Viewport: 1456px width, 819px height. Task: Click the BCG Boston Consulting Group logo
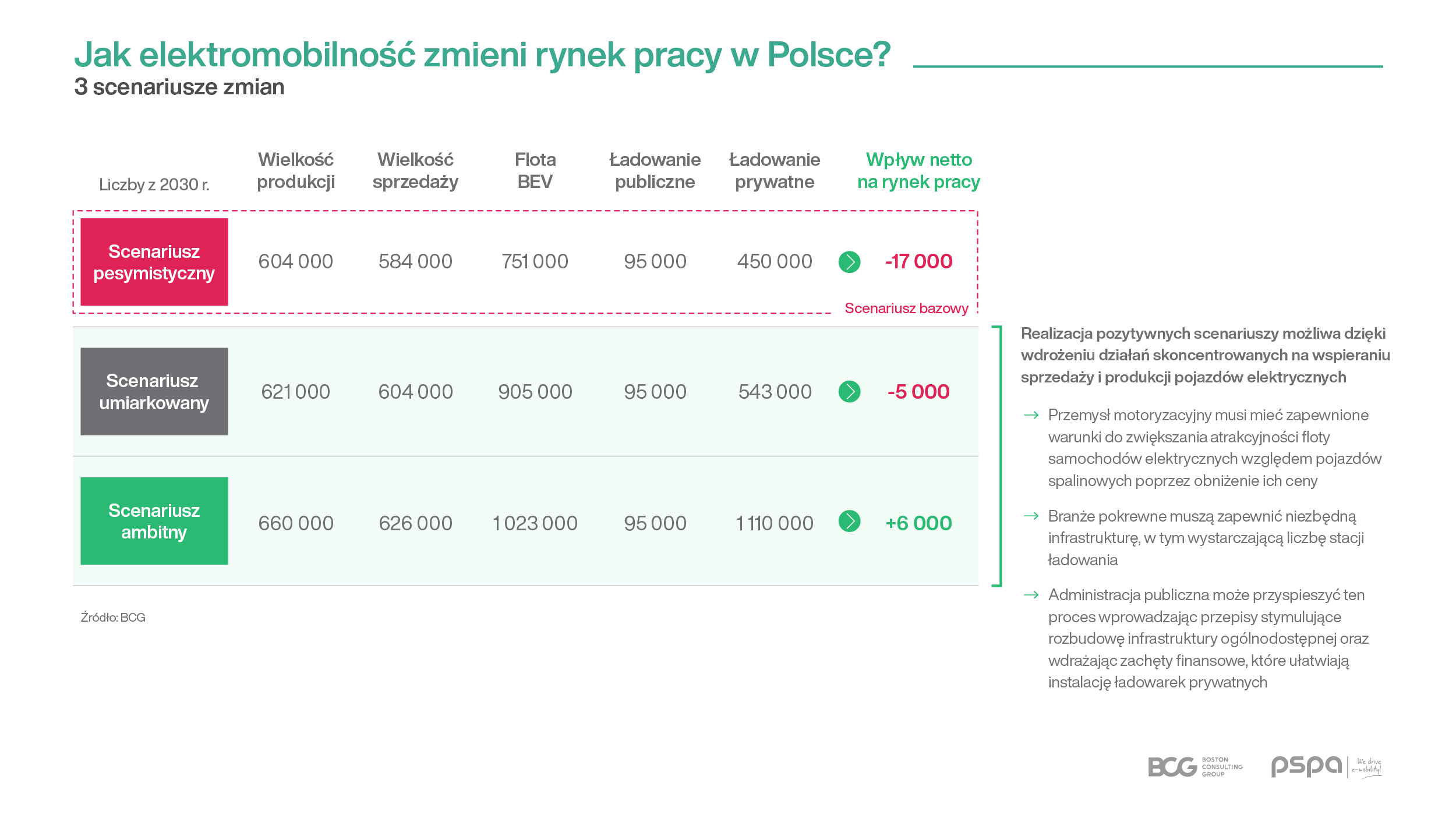tap(1195, 767)
